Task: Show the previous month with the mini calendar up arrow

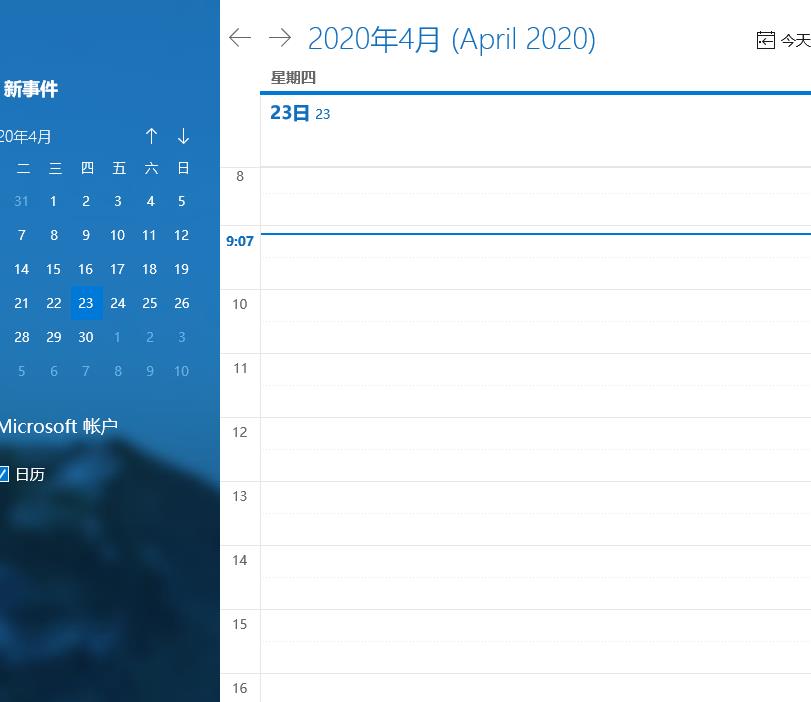Action: pos(151,136)
